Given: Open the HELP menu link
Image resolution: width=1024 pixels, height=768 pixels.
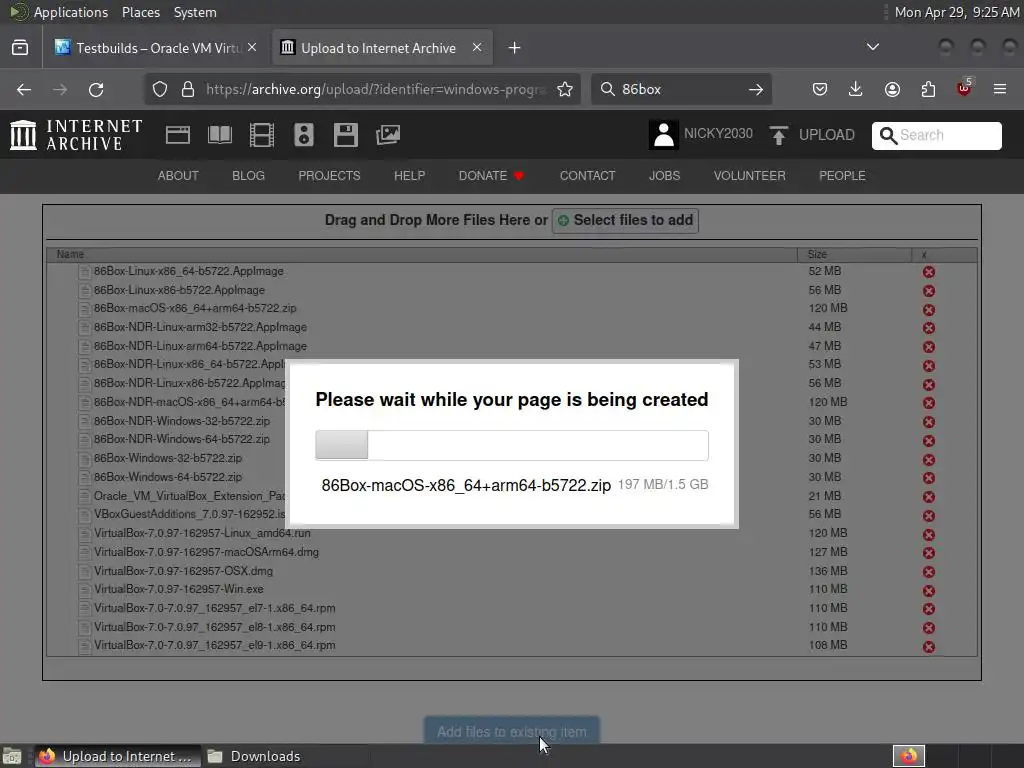Looking at the screenshot, I should tap(409, 176).
